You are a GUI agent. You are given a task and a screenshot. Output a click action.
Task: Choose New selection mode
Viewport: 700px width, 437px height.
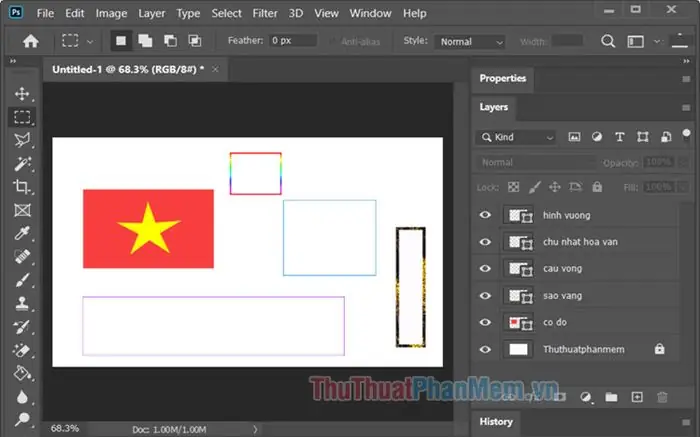(x=121, y=41)
